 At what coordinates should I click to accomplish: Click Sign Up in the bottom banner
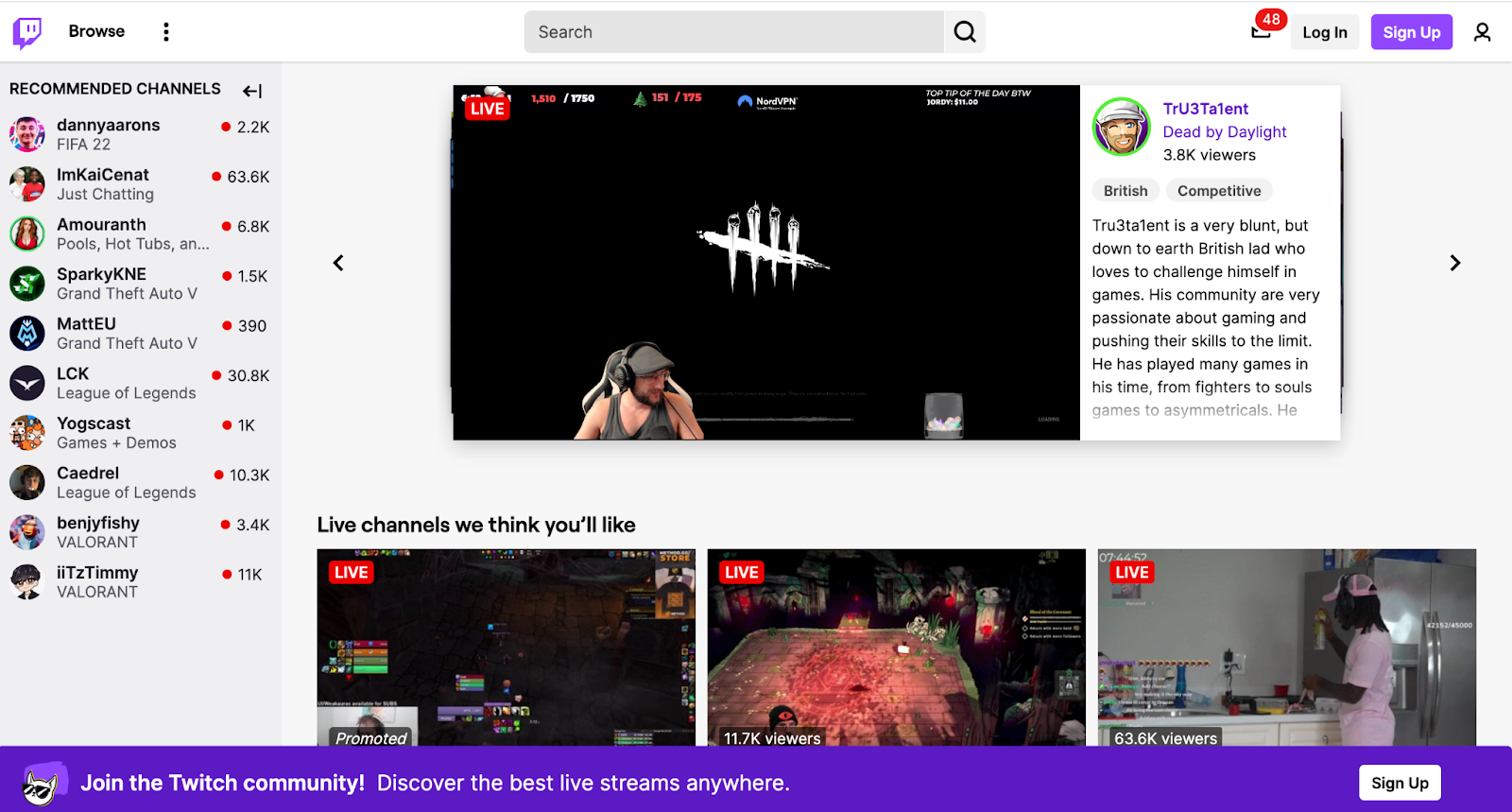[x=1400, y=783]
